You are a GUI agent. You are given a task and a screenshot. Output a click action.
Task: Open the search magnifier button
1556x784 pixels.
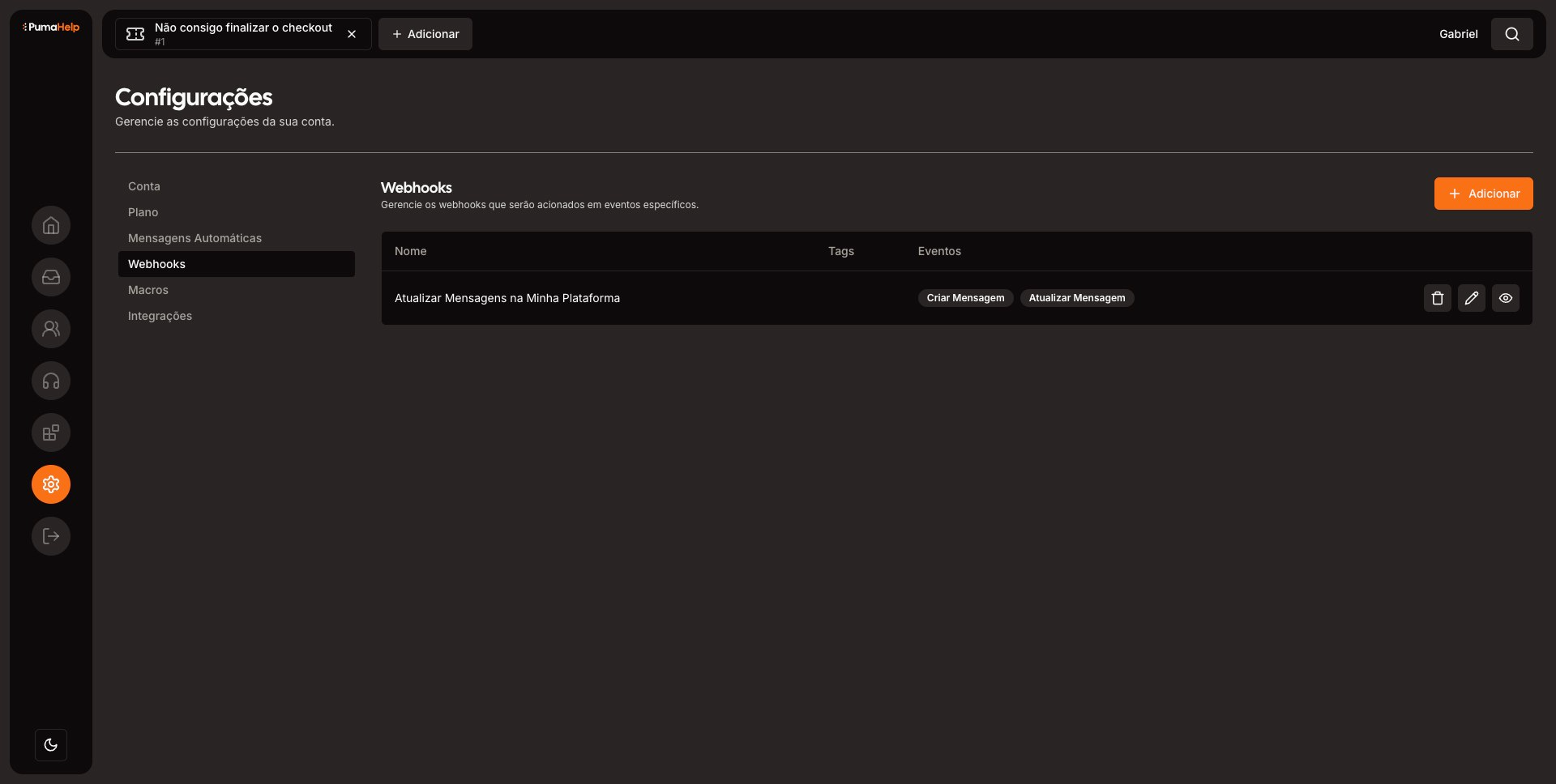(1512, 34)
